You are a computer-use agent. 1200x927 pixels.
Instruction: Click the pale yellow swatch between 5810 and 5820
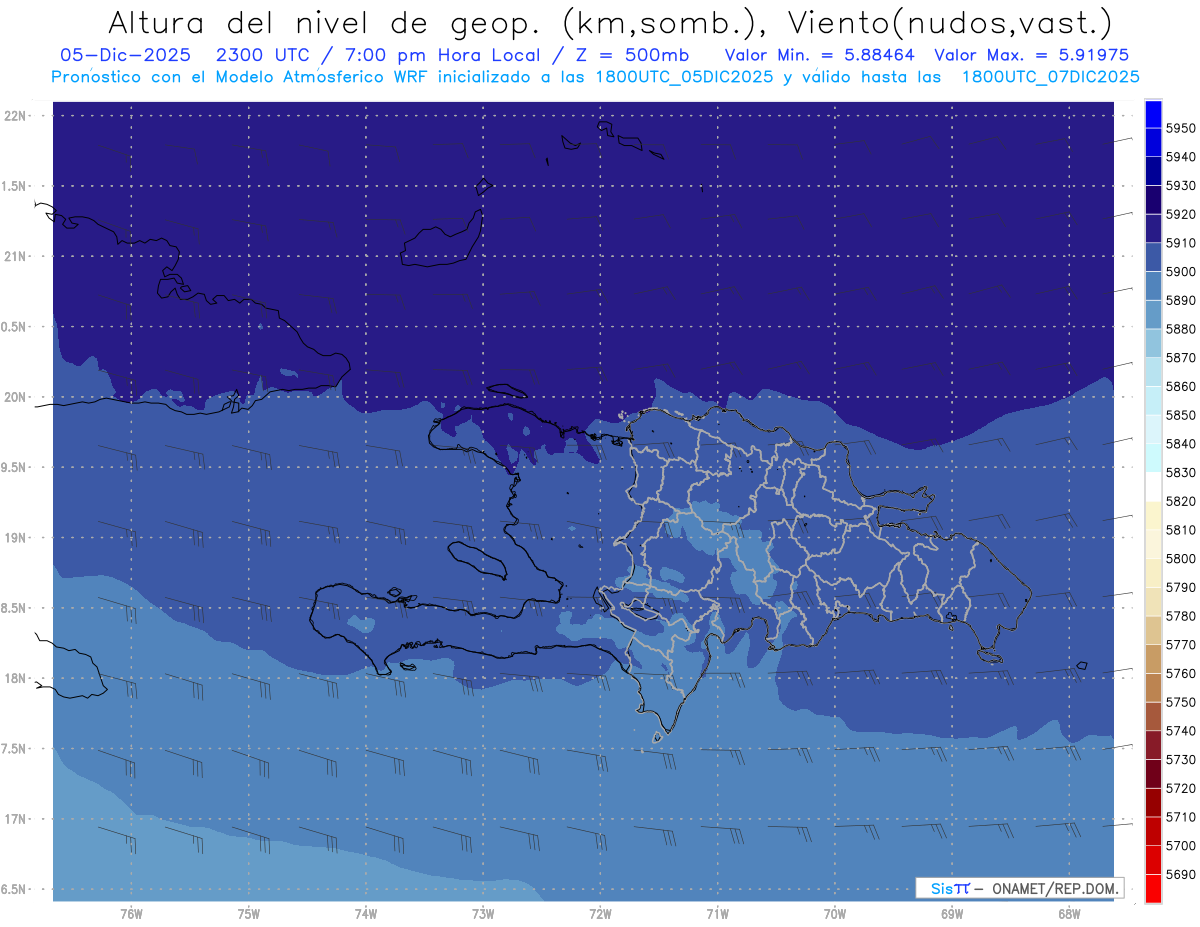1153,515
